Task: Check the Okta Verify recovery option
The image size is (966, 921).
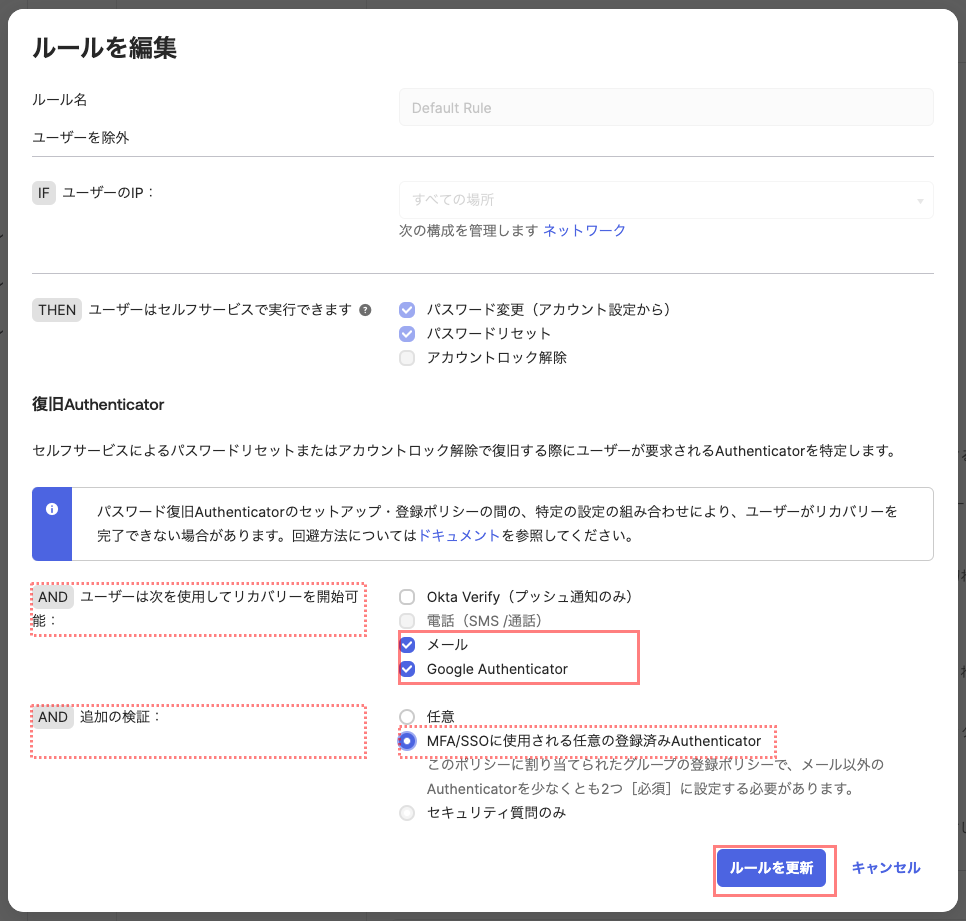Action: [406, 596]
